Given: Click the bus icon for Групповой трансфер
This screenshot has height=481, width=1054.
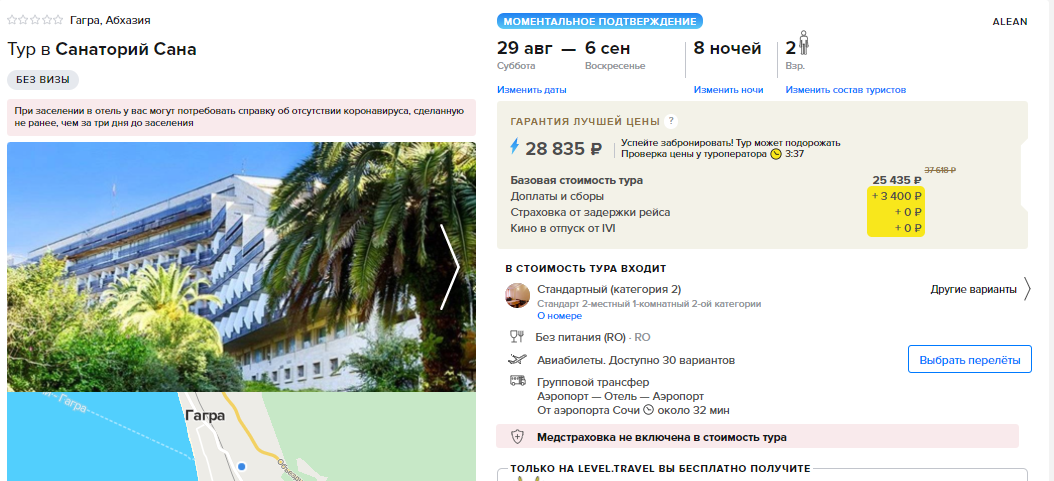Looking at the screenshot, I should click(x=518, y=381).
